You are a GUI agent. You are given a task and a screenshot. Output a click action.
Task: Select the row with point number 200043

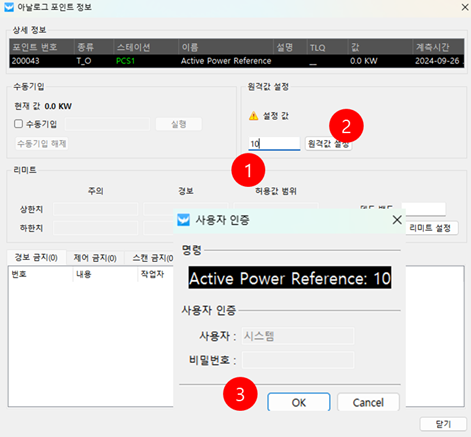click(x=236, y=61)
